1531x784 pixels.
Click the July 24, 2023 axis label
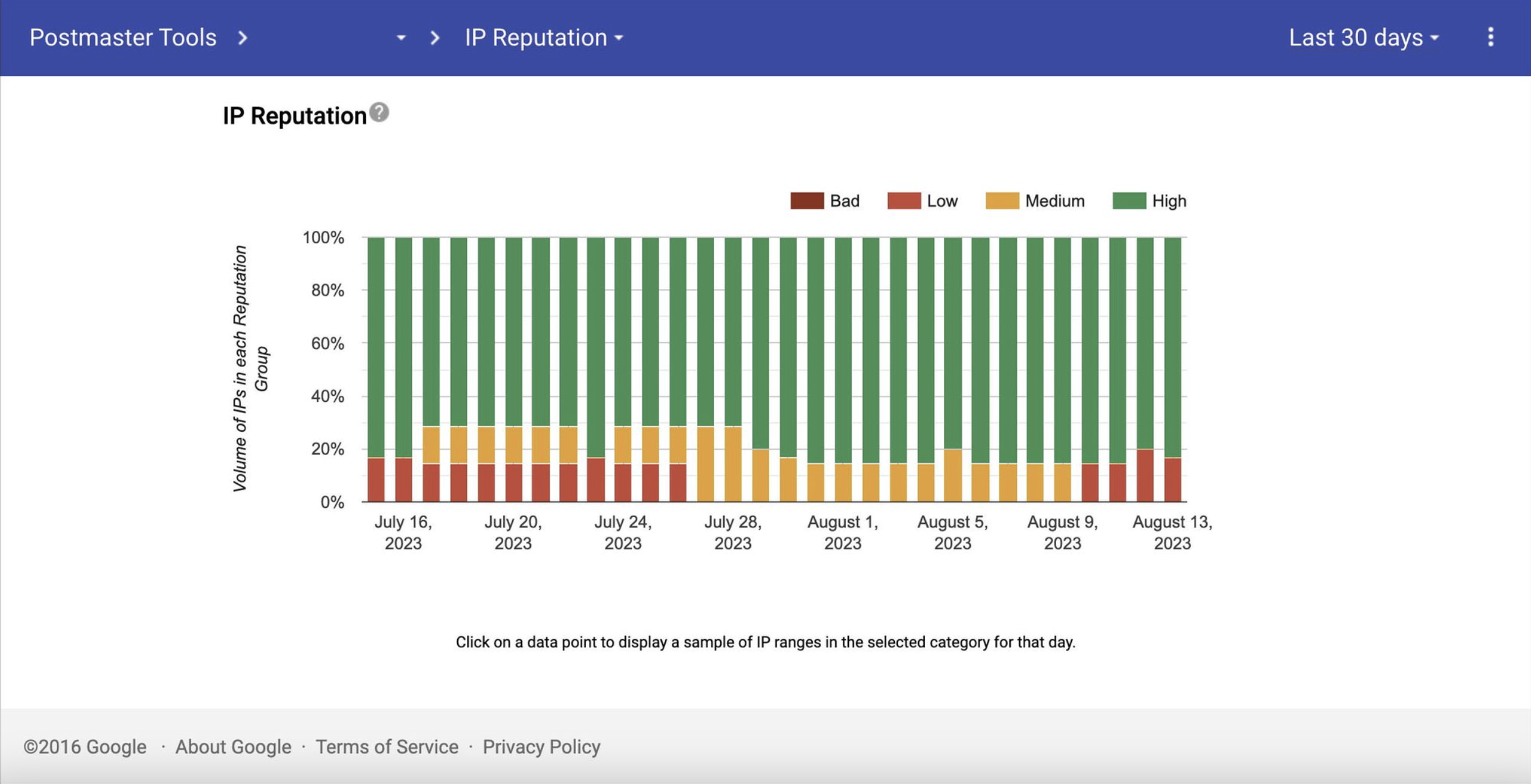[623, 532]
